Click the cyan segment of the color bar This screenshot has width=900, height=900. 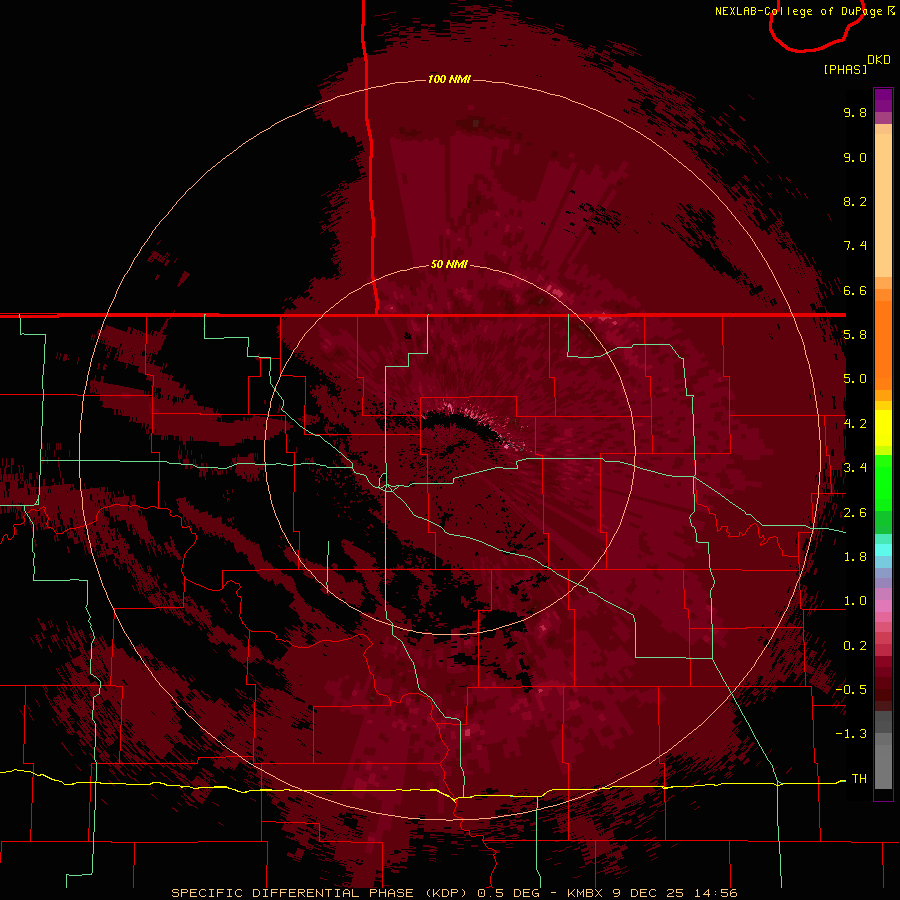click(883, 549)
